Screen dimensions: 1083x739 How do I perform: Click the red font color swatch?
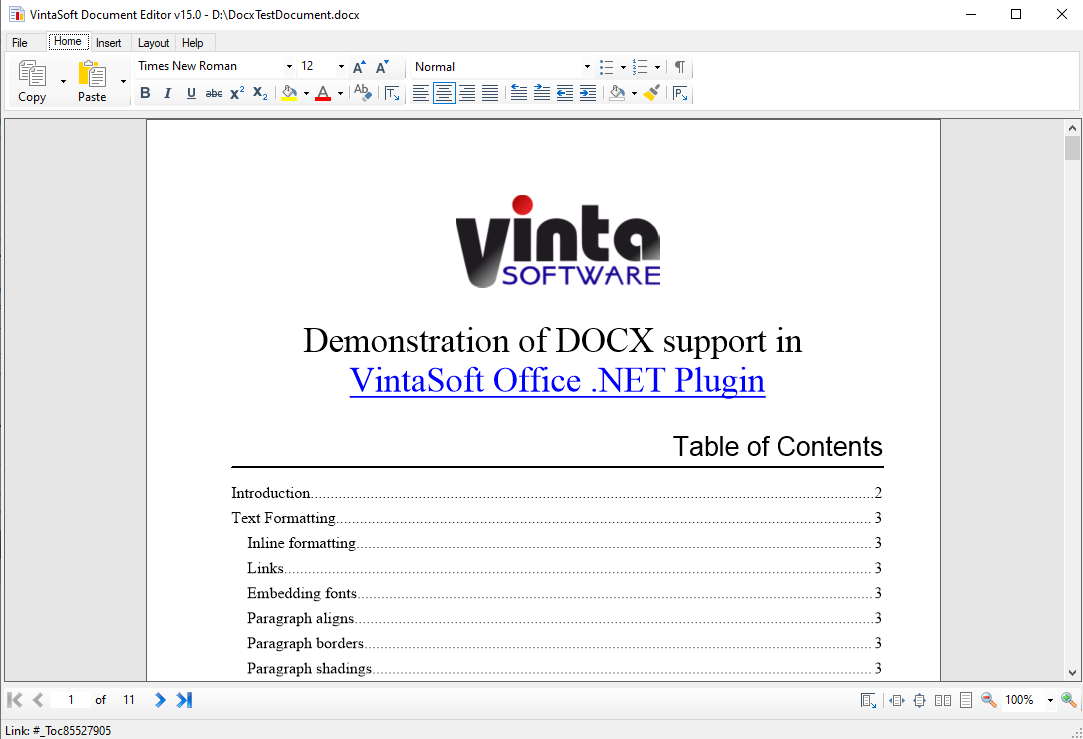323,94
